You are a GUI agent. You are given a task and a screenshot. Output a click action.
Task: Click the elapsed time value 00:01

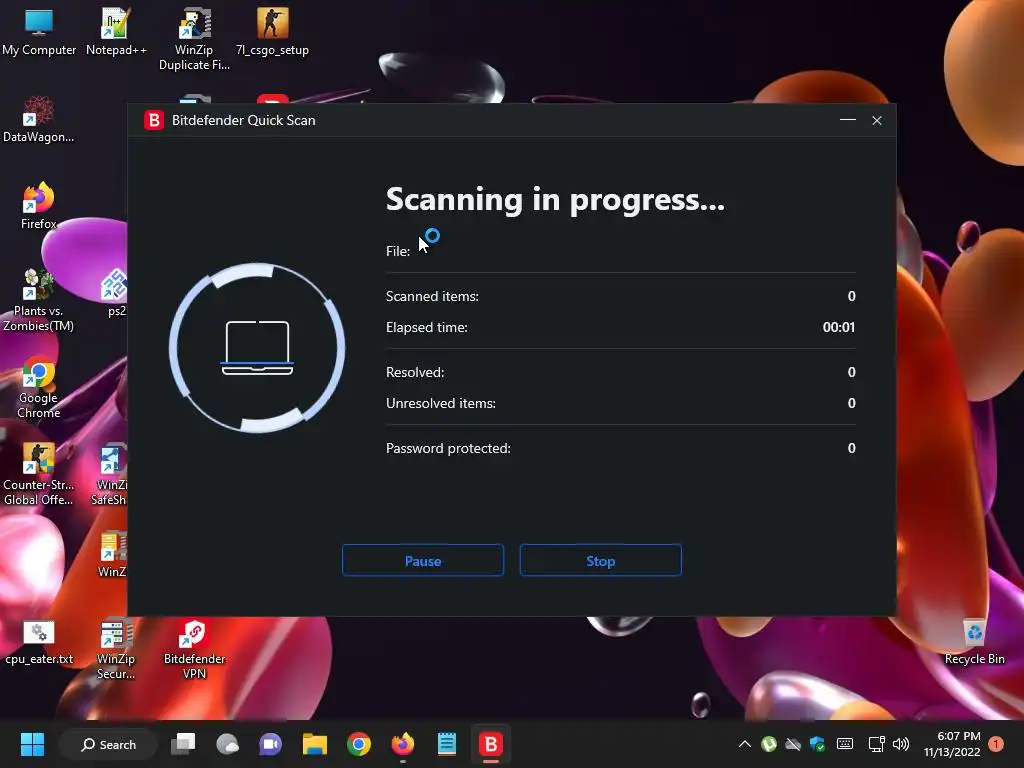(839, 327)
